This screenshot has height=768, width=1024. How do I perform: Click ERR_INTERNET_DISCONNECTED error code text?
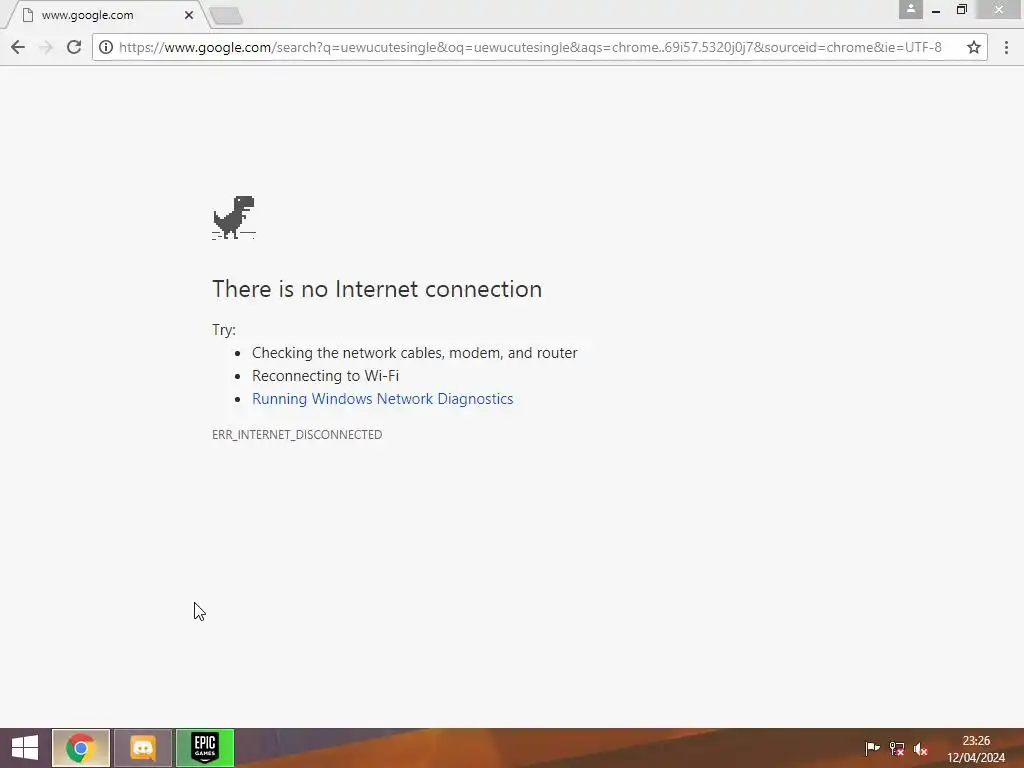297,434
